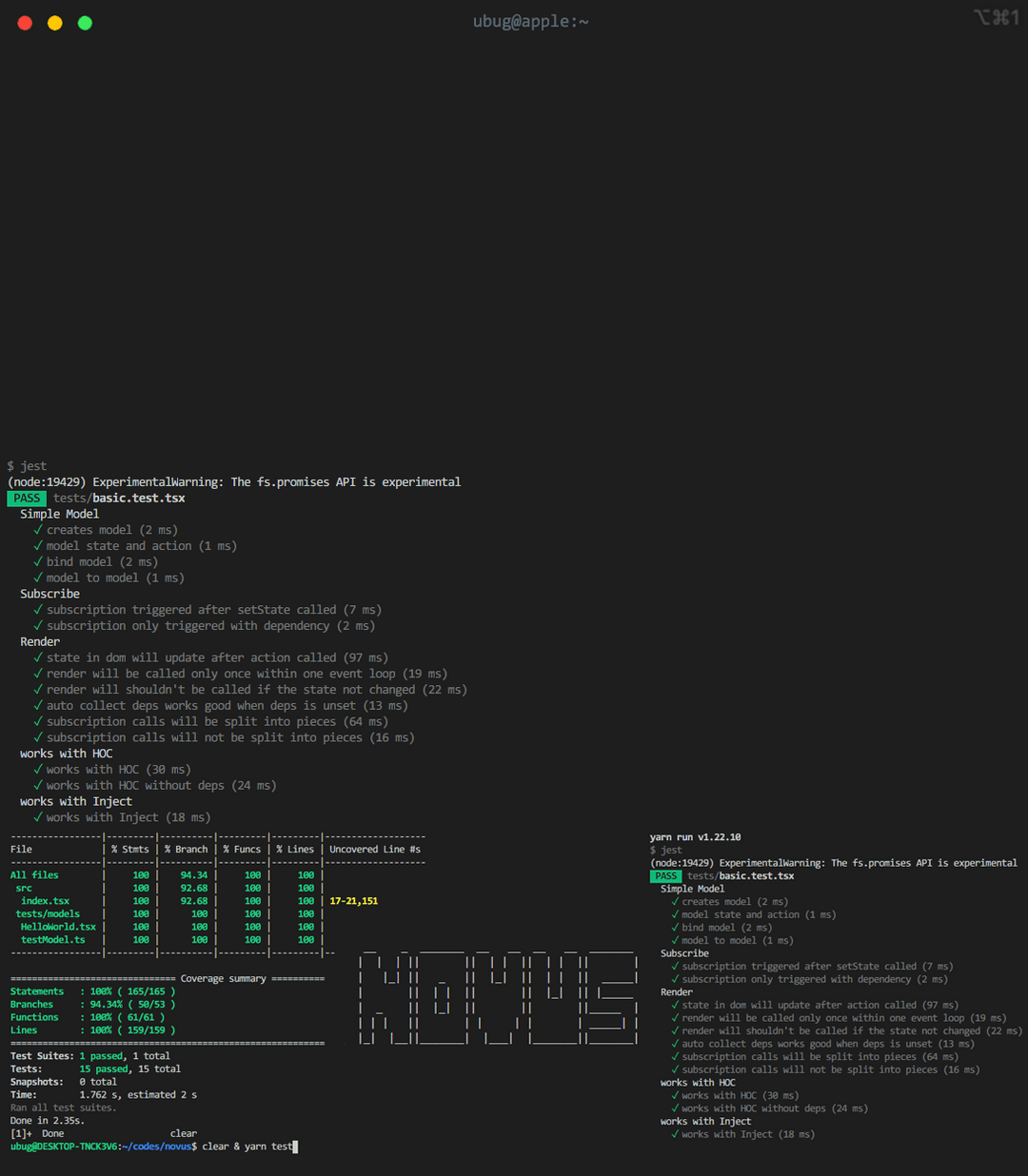
Task: Click the checkmark next to "works with HOC (30 ms)"
Action: click(38, 769)
